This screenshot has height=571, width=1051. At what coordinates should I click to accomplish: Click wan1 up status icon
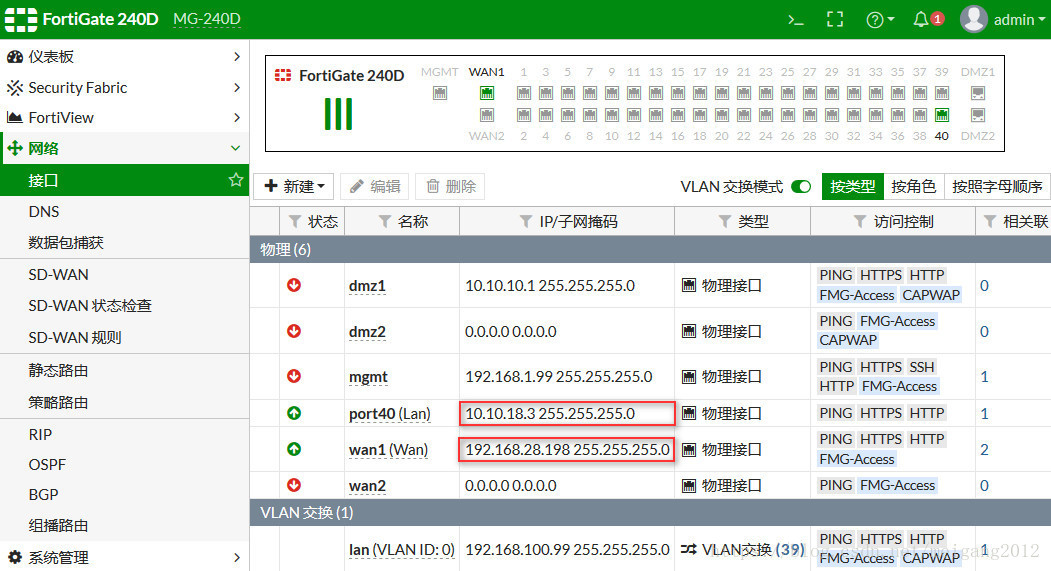click(294, 449)
